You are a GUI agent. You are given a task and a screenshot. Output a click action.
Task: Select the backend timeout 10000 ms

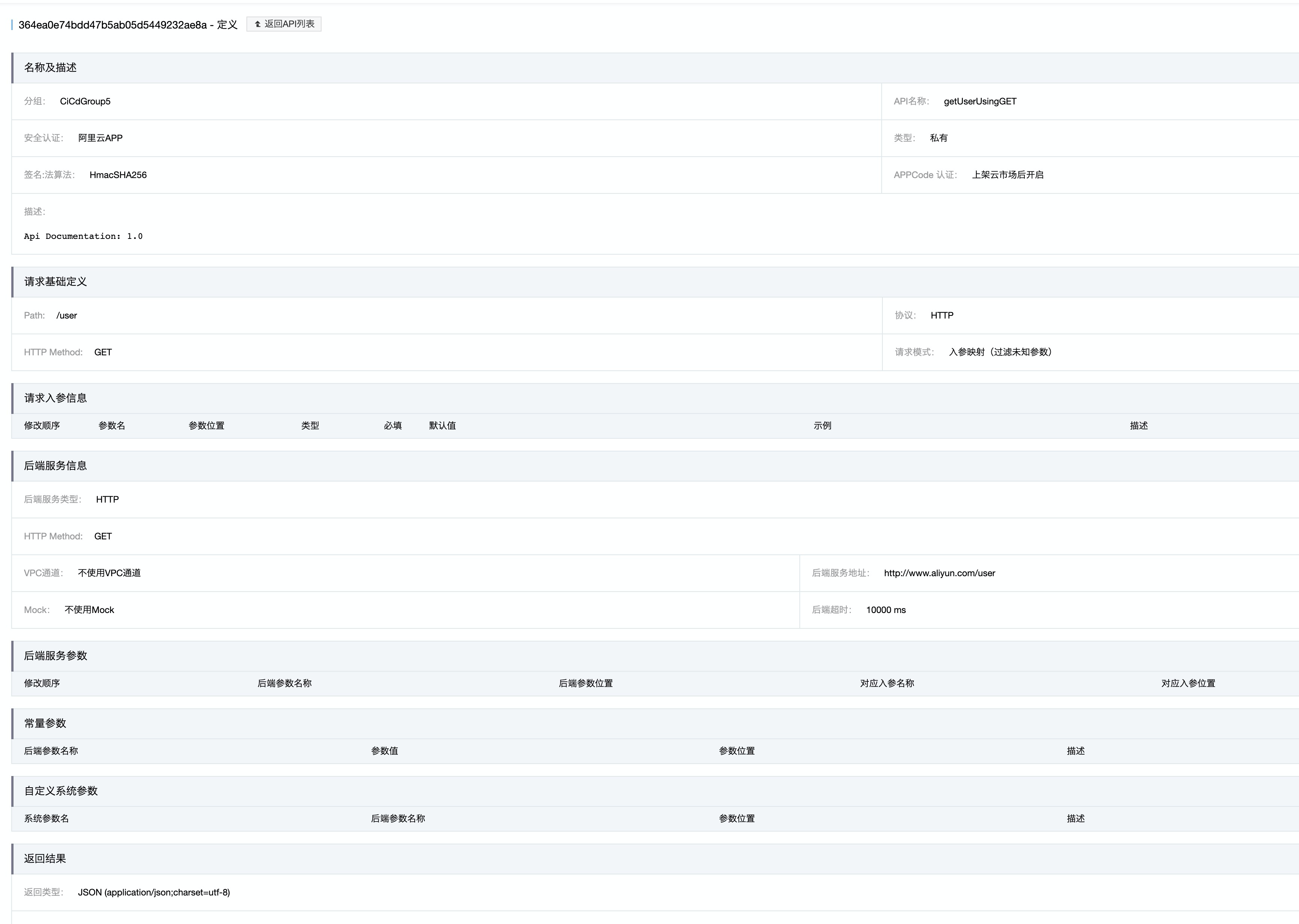[x=886, y=610]
